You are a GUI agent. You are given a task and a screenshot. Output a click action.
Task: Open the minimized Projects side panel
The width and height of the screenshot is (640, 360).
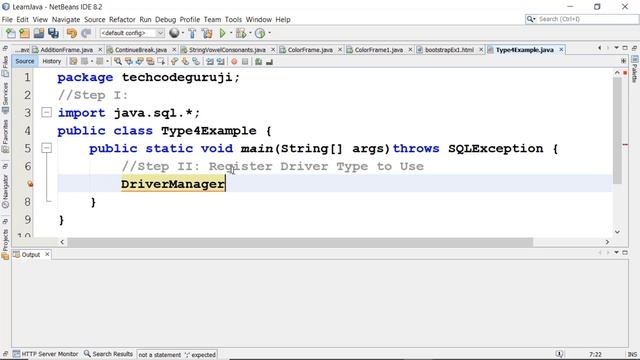[x=5, y=244]
